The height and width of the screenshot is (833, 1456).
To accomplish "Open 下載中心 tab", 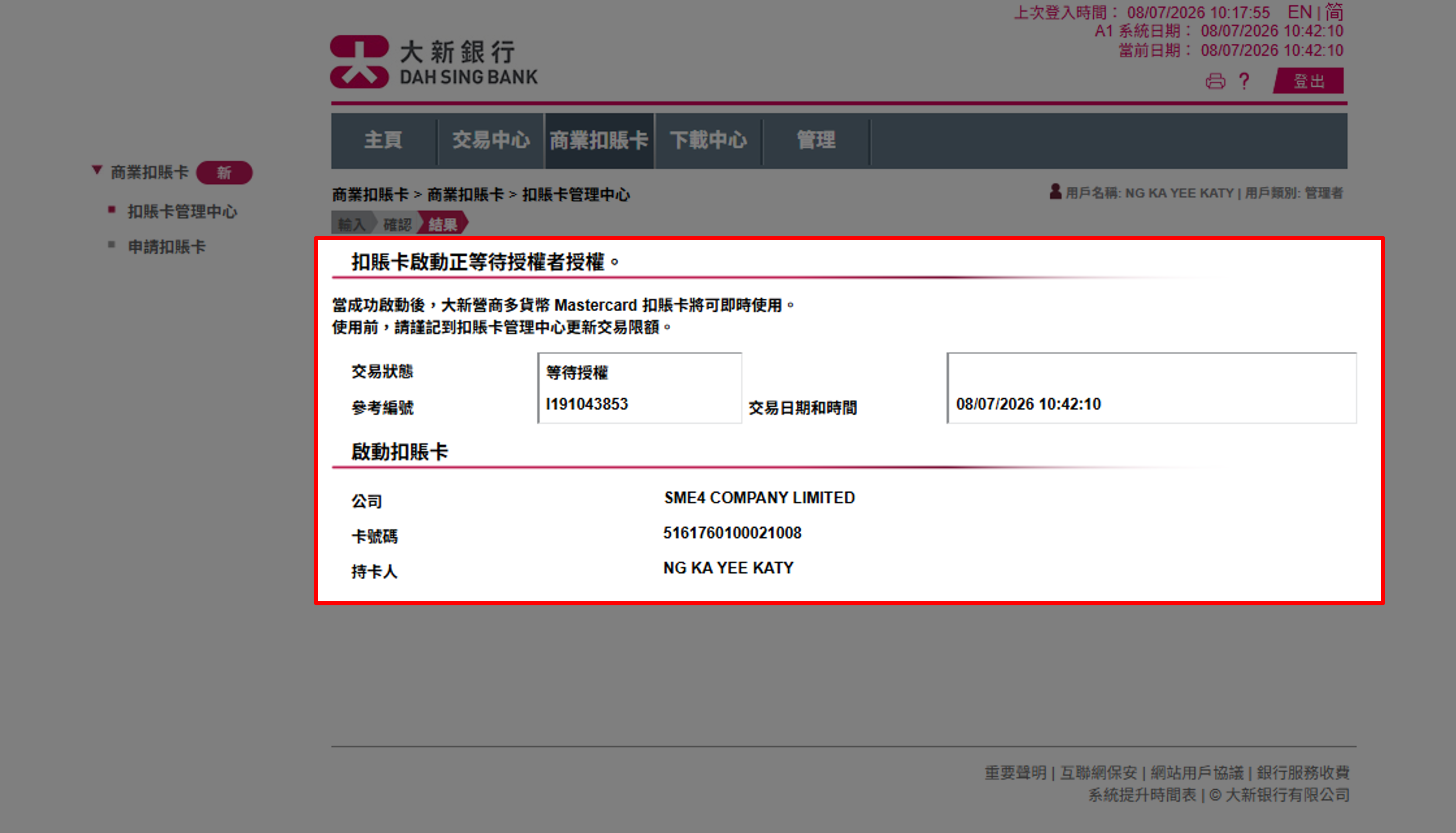I will [x=708, y=140].
